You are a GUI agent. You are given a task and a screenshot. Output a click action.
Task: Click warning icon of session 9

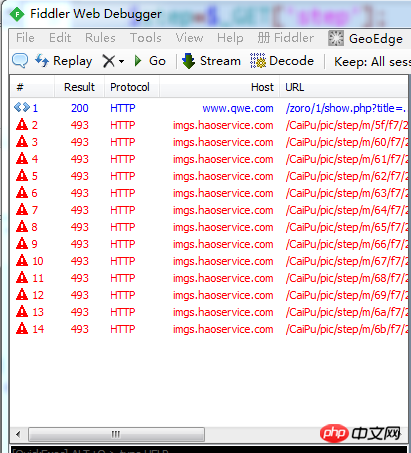point(22,244)
